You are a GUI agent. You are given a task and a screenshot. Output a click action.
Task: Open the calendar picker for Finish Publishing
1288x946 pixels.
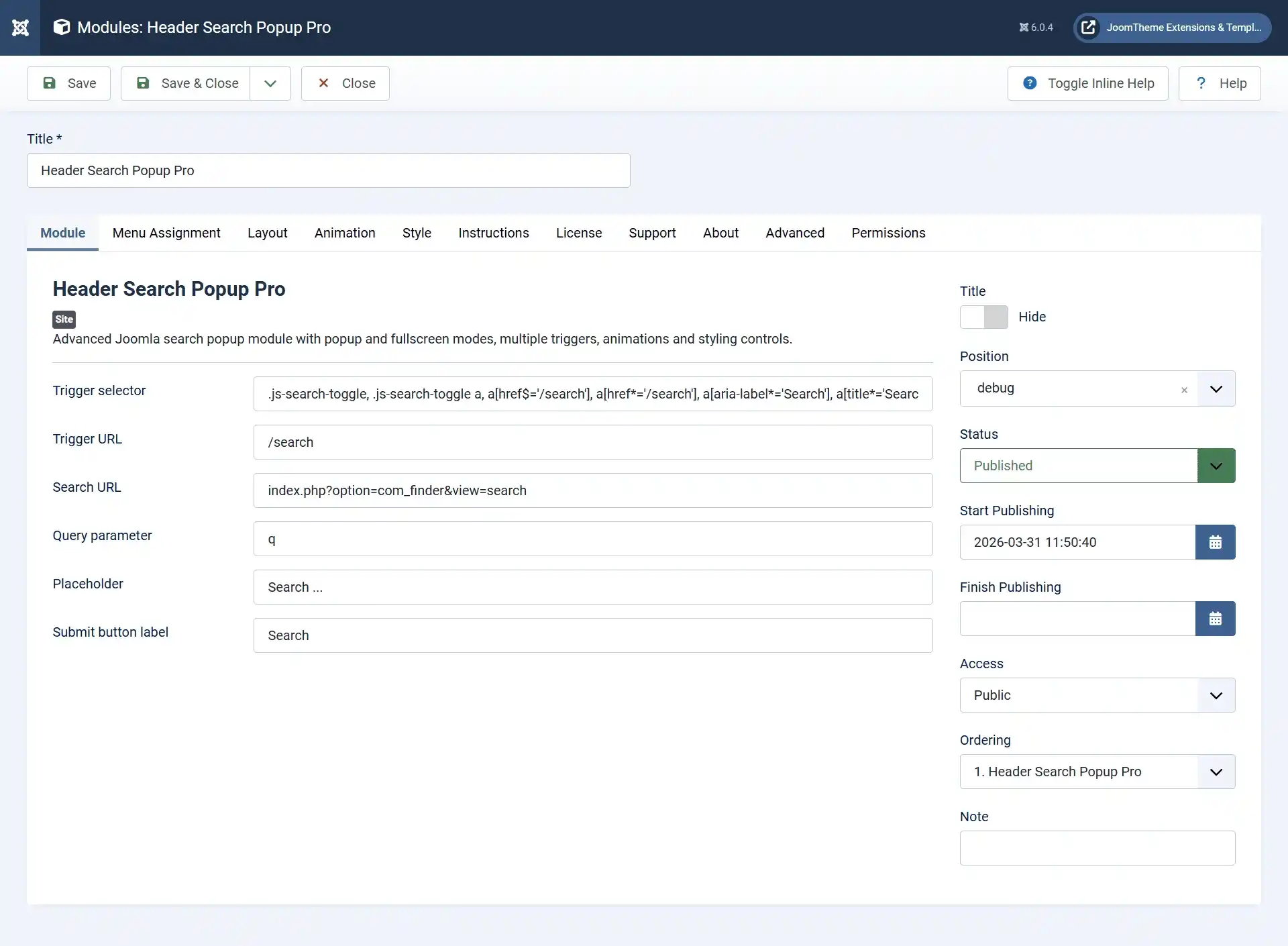[x=1215, y=619]
